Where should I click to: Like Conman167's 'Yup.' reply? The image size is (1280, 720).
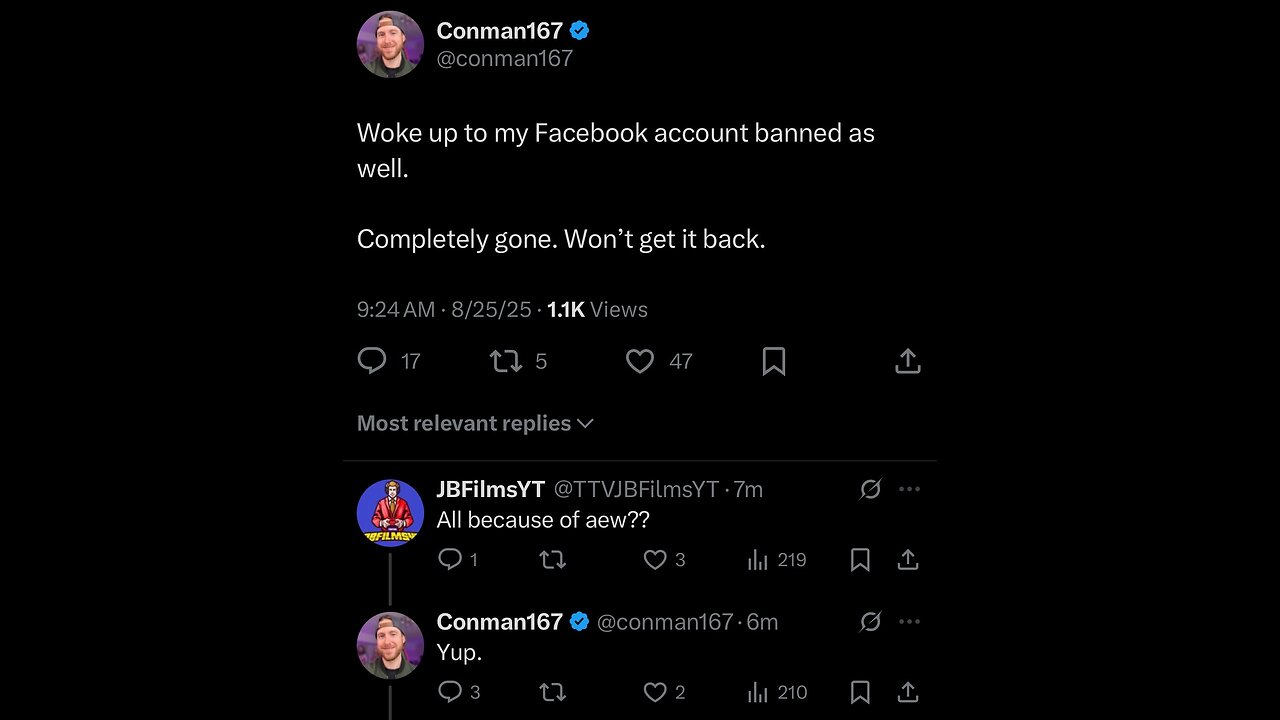pyautogui.click(x=655, y=692)
